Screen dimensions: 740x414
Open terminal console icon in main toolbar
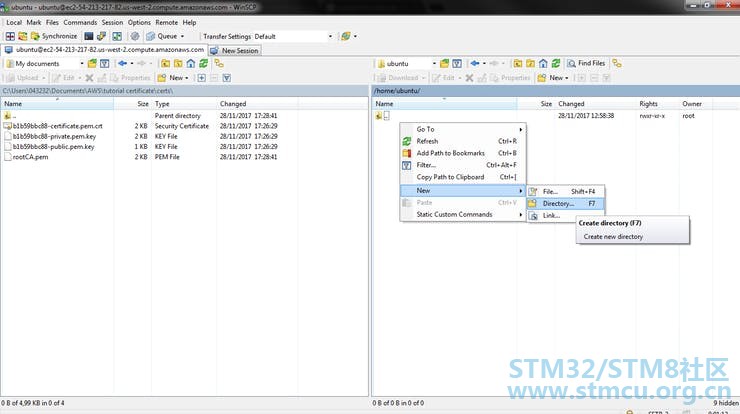point(89,36)
